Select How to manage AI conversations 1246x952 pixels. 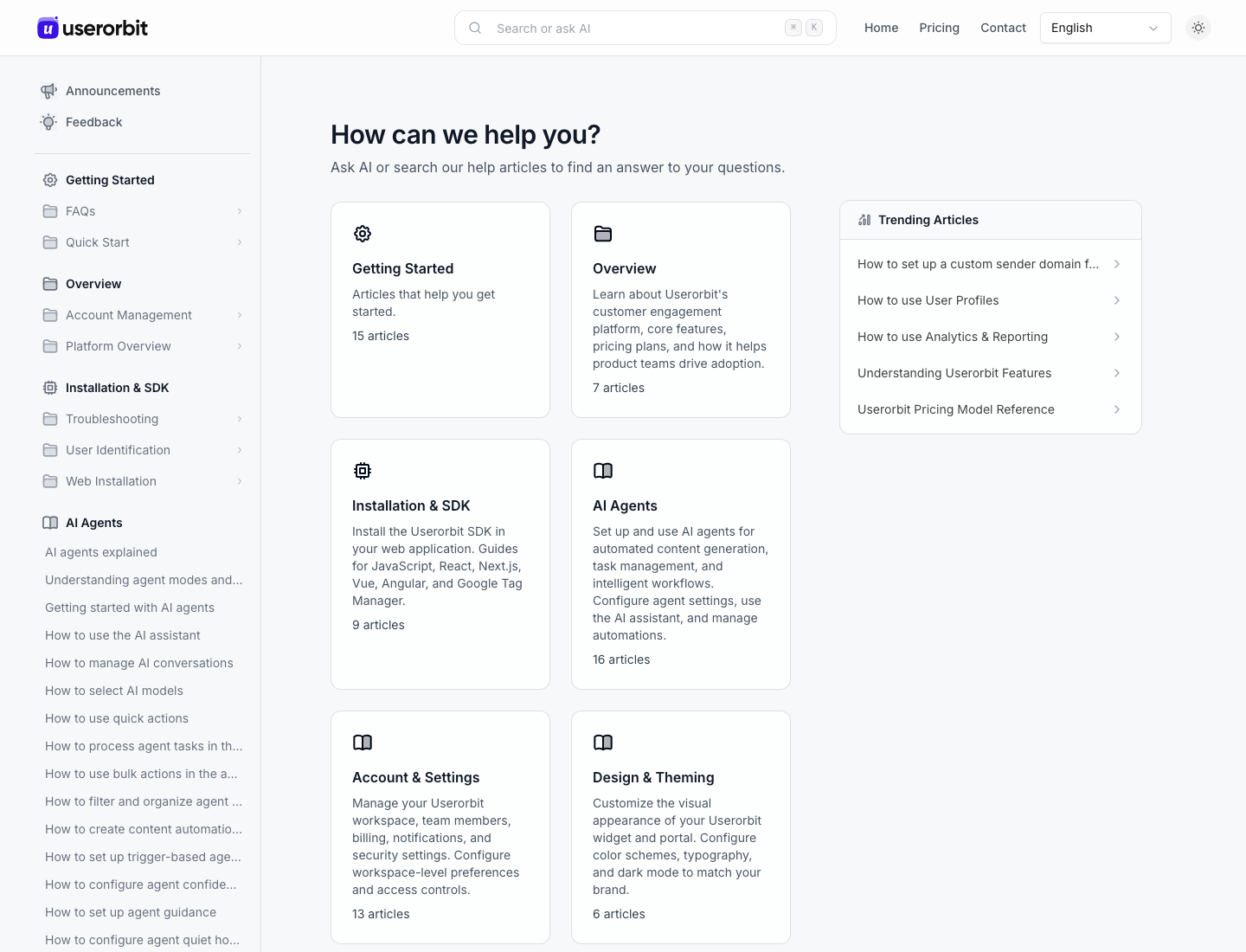point(139,663)
